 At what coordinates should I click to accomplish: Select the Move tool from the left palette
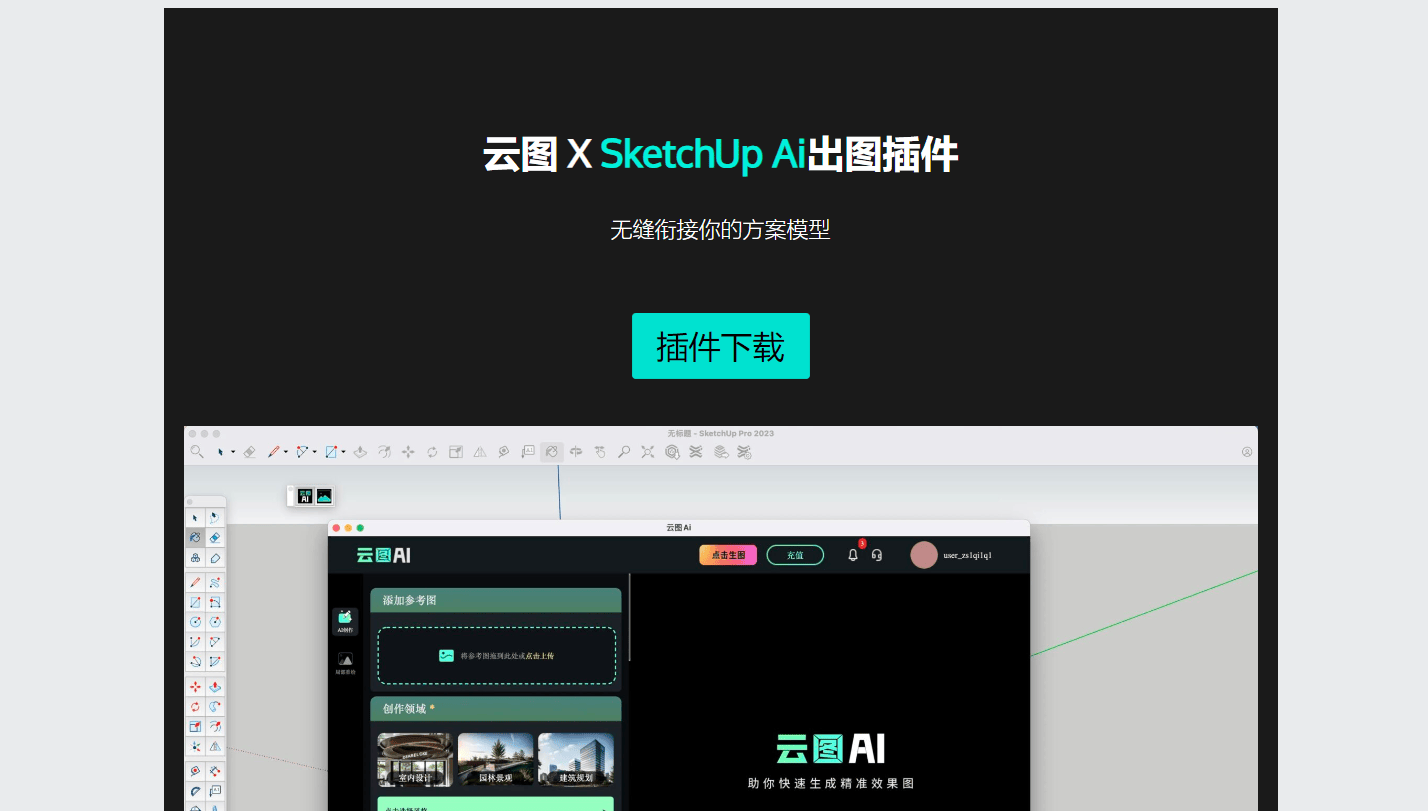(x=196, y=686)
